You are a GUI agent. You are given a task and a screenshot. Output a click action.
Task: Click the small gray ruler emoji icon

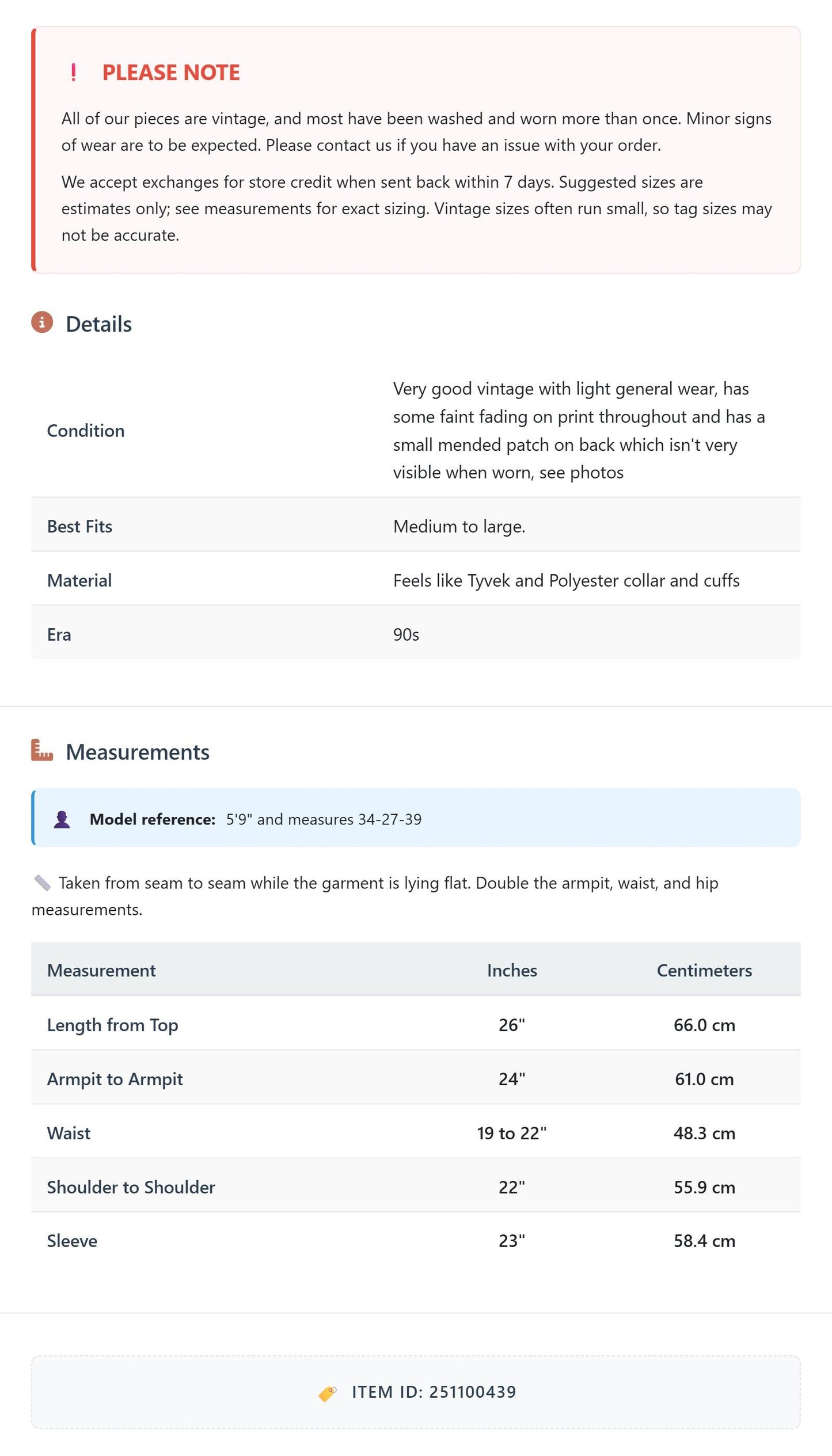coord(42,883)
